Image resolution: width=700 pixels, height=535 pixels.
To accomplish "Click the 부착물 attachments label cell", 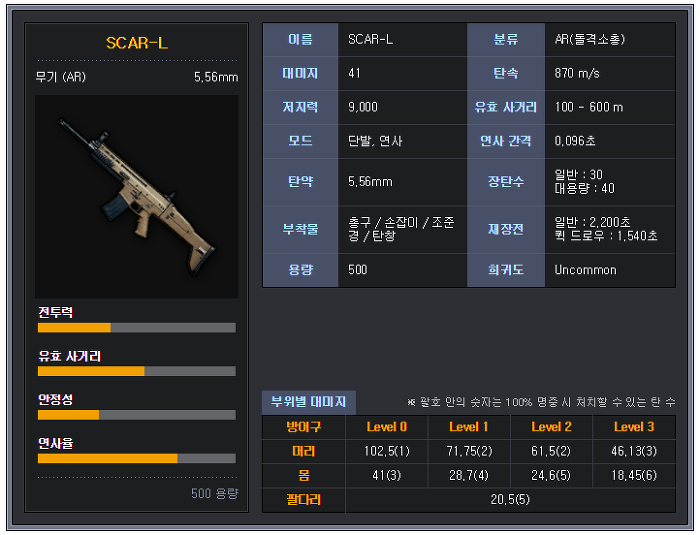I will (300, 229).
